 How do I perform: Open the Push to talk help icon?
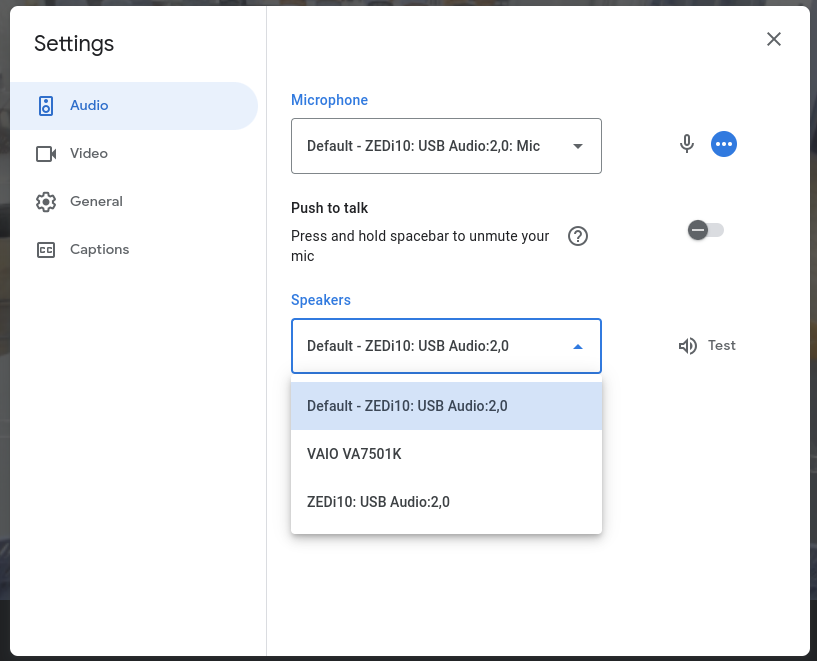click(x=577, y=237)
